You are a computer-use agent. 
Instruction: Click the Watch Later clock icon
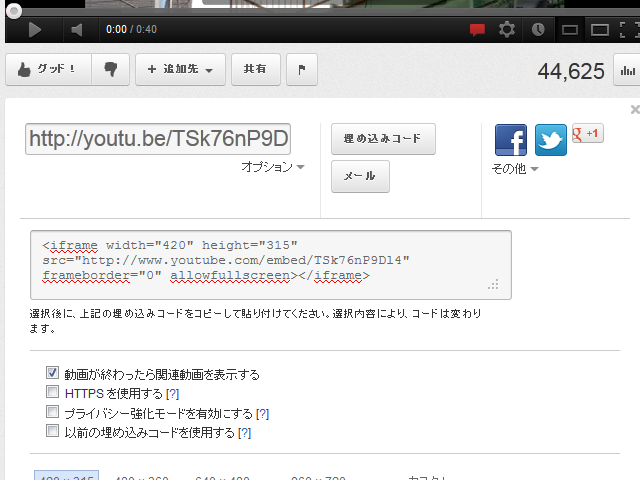pyautogui.click(x=538, y=30)
